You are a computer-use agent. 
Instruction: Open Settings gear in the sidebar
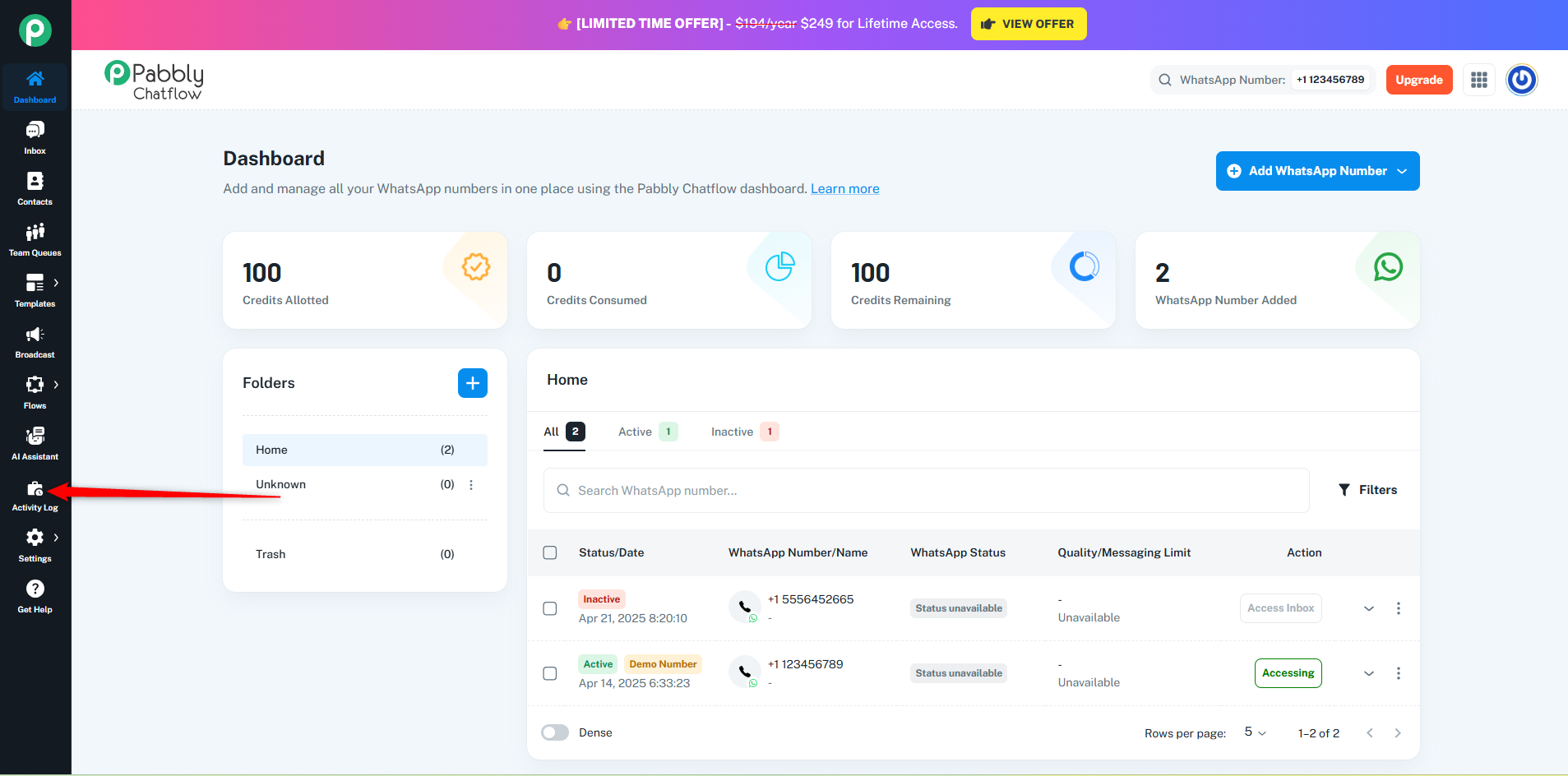pos(35,538)
